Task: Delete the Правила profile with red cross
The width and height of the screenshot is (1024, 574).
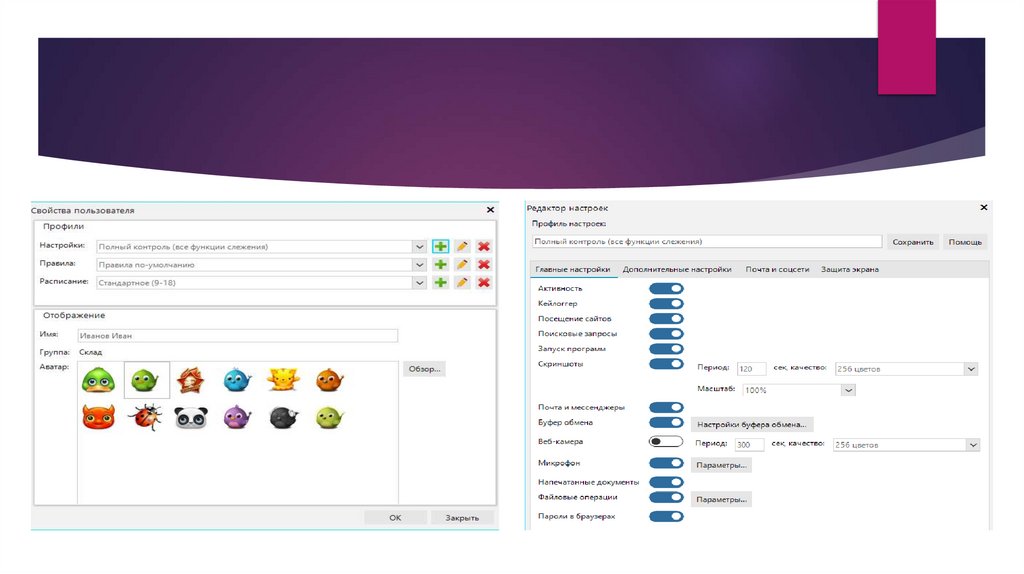Action: click(483, 264)
